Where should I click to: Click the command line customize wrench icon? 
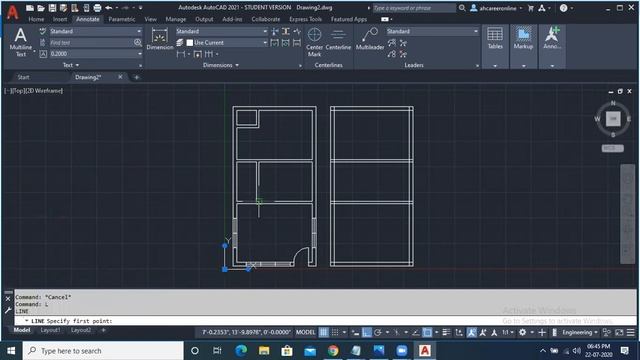click(x=8, y=311)
